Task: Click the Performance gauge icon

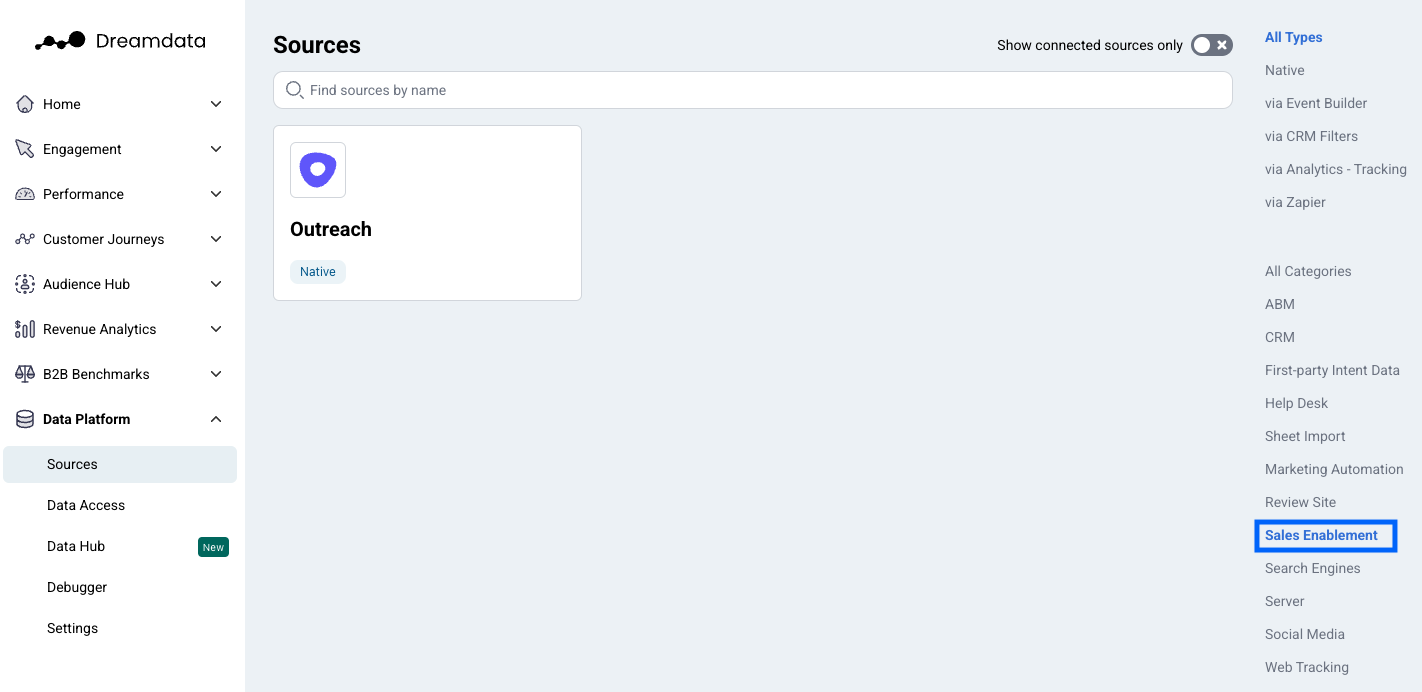Action: click(25, 194)
